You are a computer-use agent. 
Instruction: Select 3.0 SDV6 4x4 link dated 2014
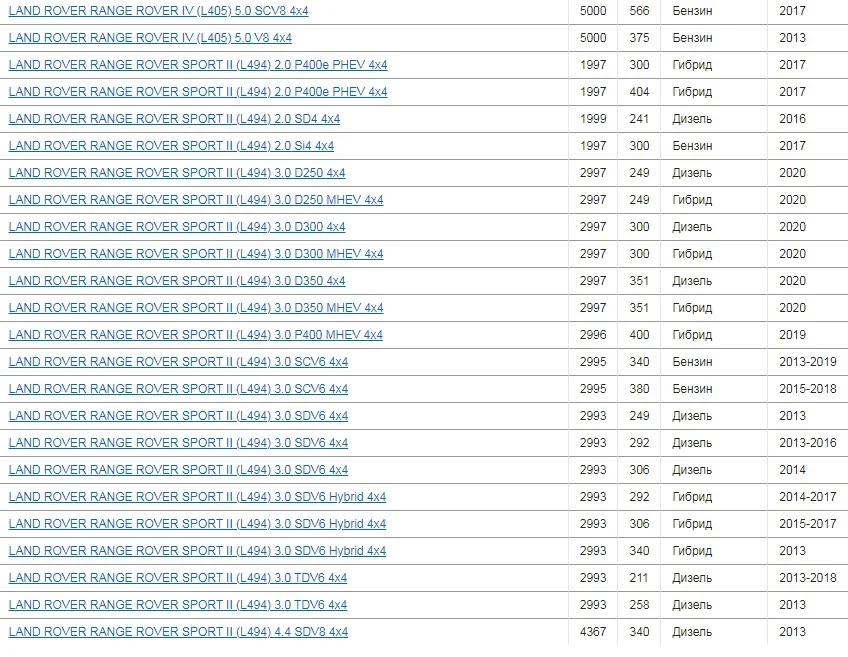point(178,470)
